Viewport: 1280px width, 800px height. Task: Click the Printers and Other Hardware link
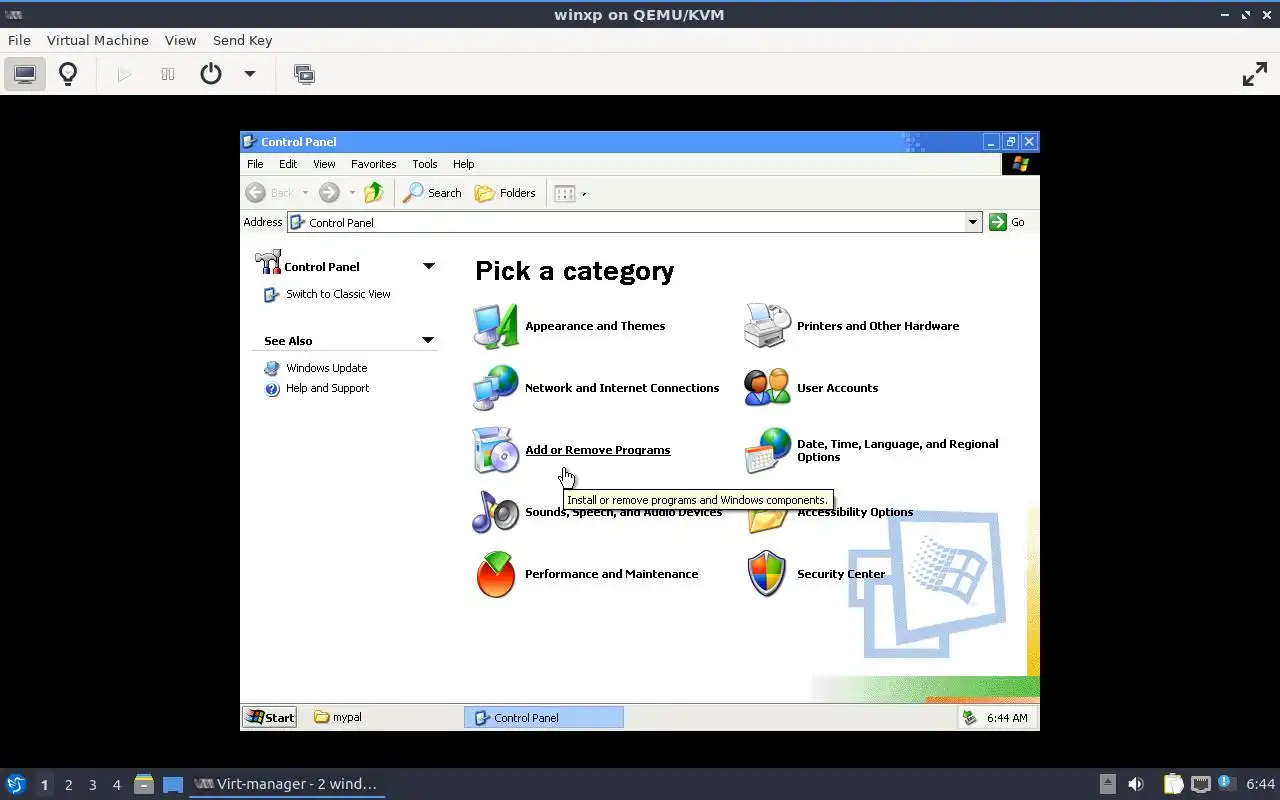coord(878,326)
